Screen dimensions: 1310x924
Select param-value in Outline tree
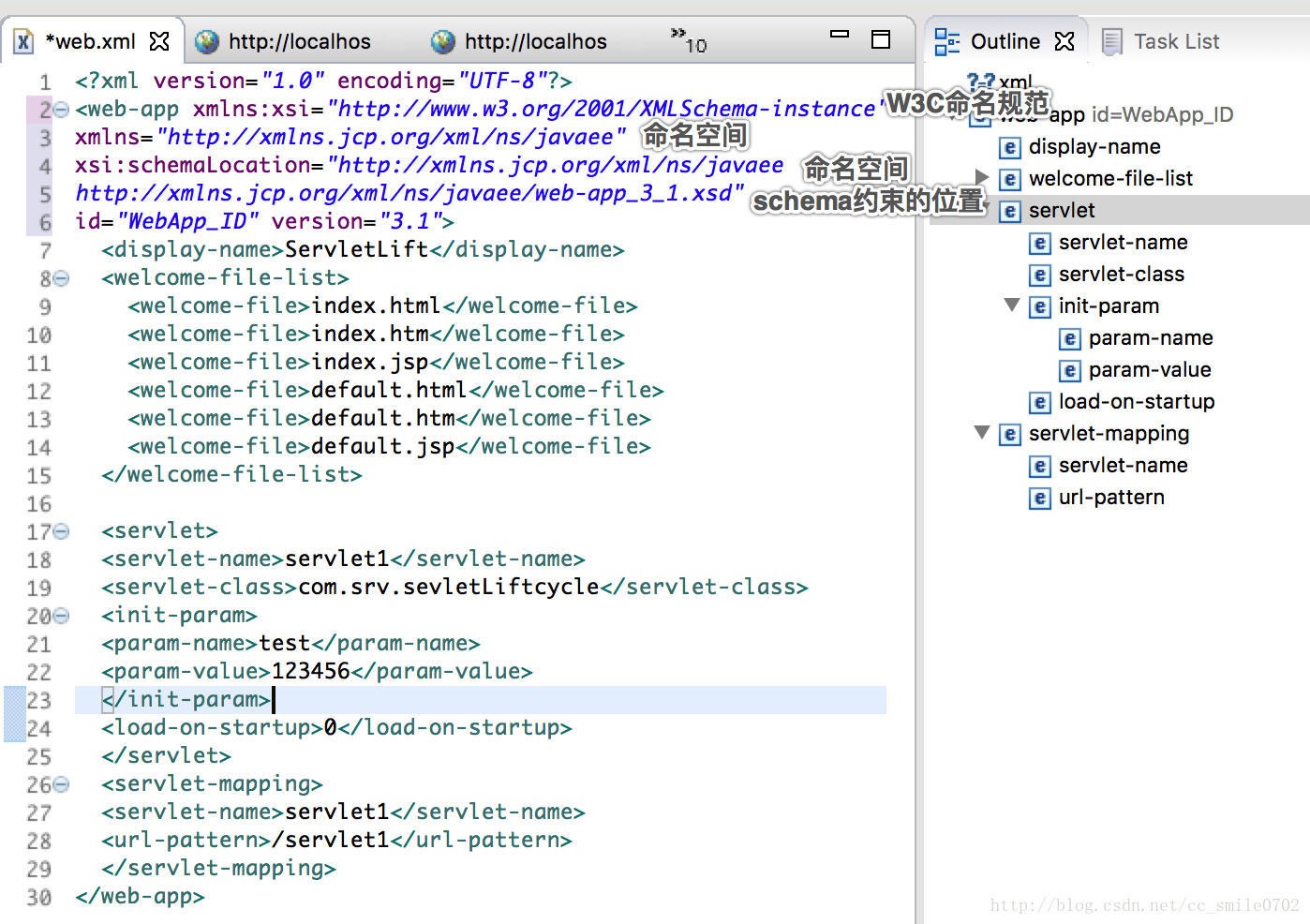[x=1150, y=369]
